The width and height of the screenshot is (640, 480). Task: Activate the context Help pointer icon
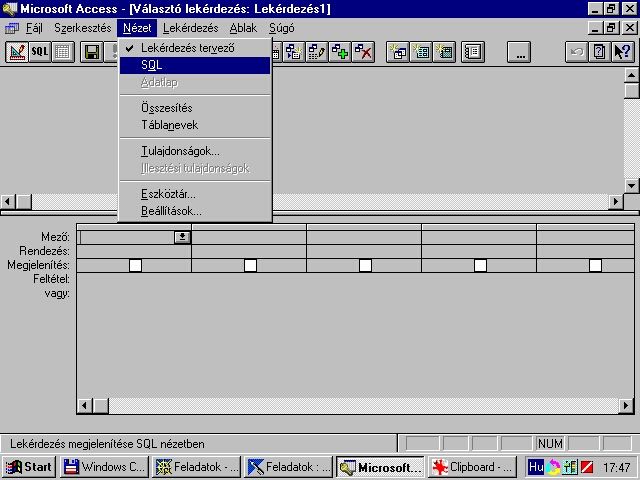622,52
